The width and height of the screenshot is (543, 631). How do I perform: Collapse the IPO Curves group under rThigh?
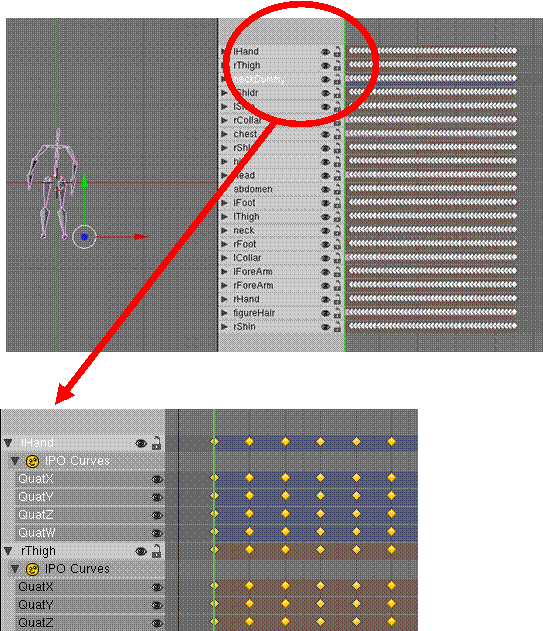click(15, 569)
